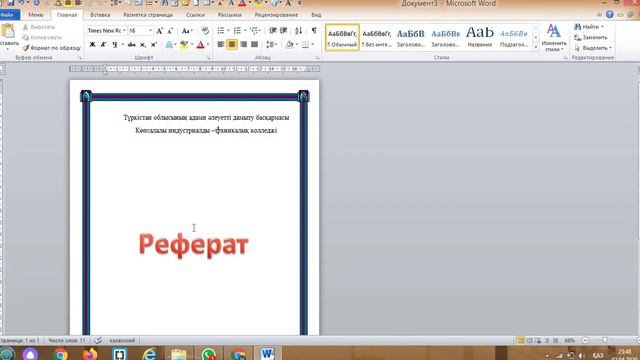Switch to the Разметка страницы tab
640x360 pixels.
tap(148, 15)
